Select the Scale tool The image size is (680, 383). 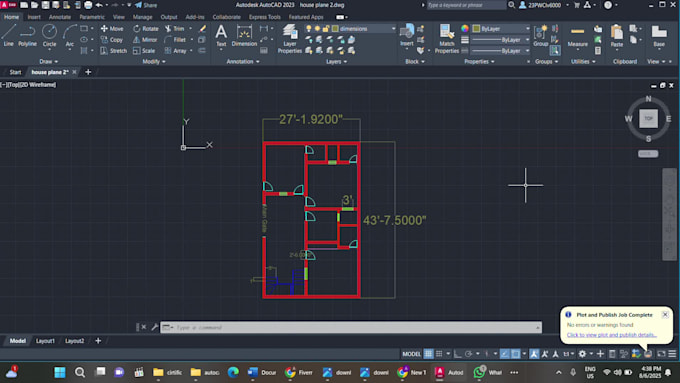point(144,51)
